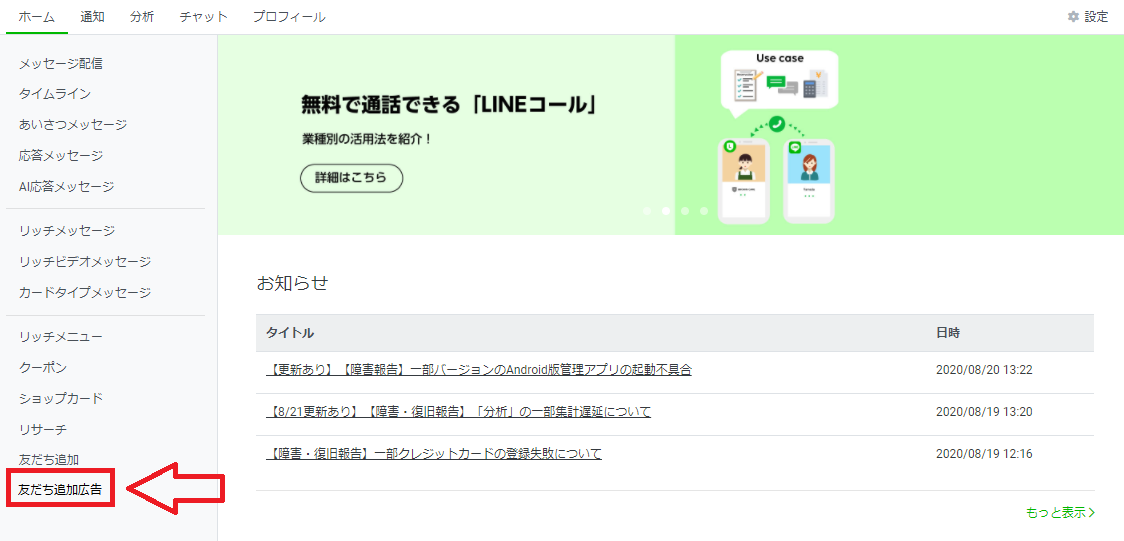Select あいさつメッセージ in sidebar

(73, 125)
